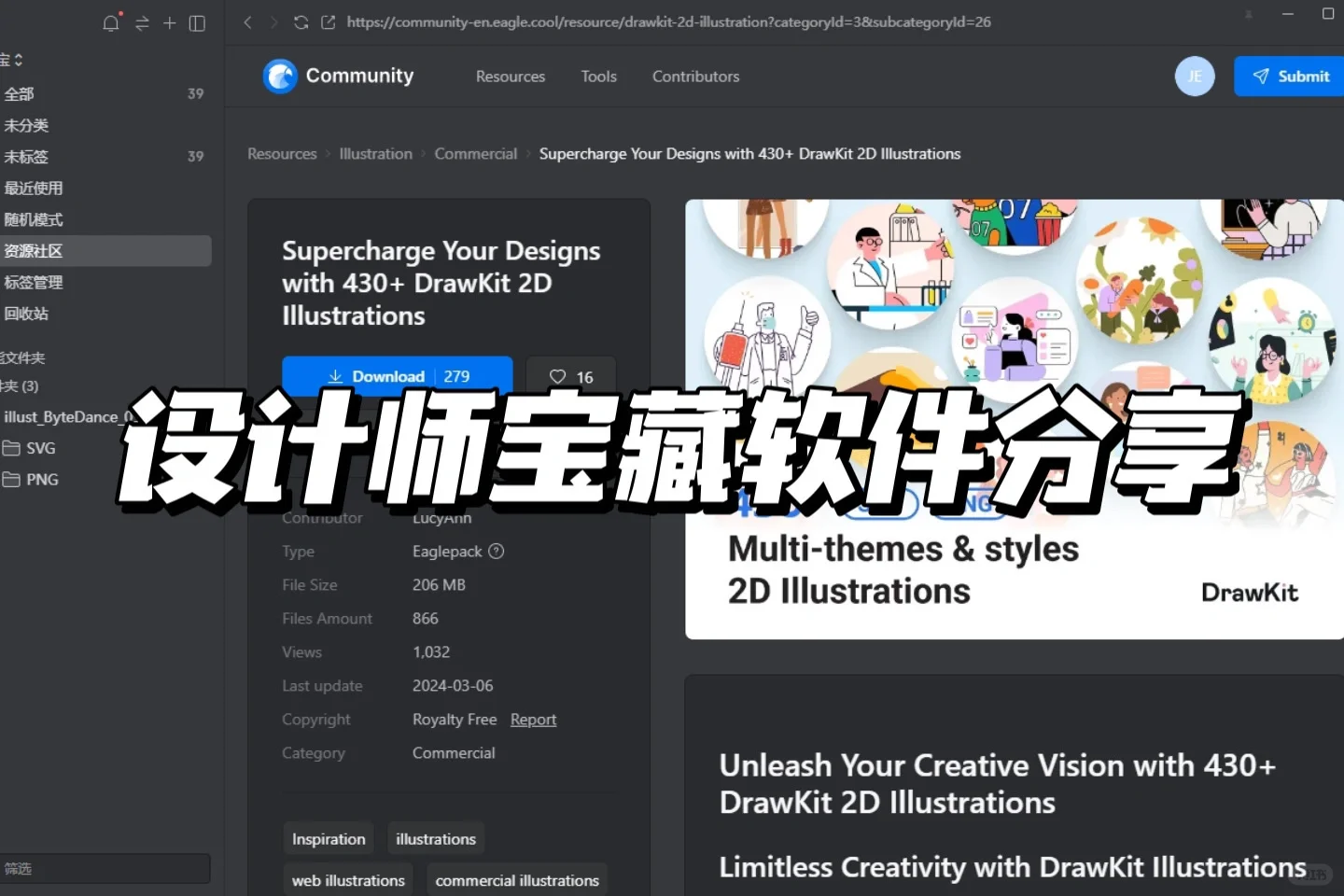Click the Report link
The height and width of the screenshot is (896, 1344).
(534, 720)
